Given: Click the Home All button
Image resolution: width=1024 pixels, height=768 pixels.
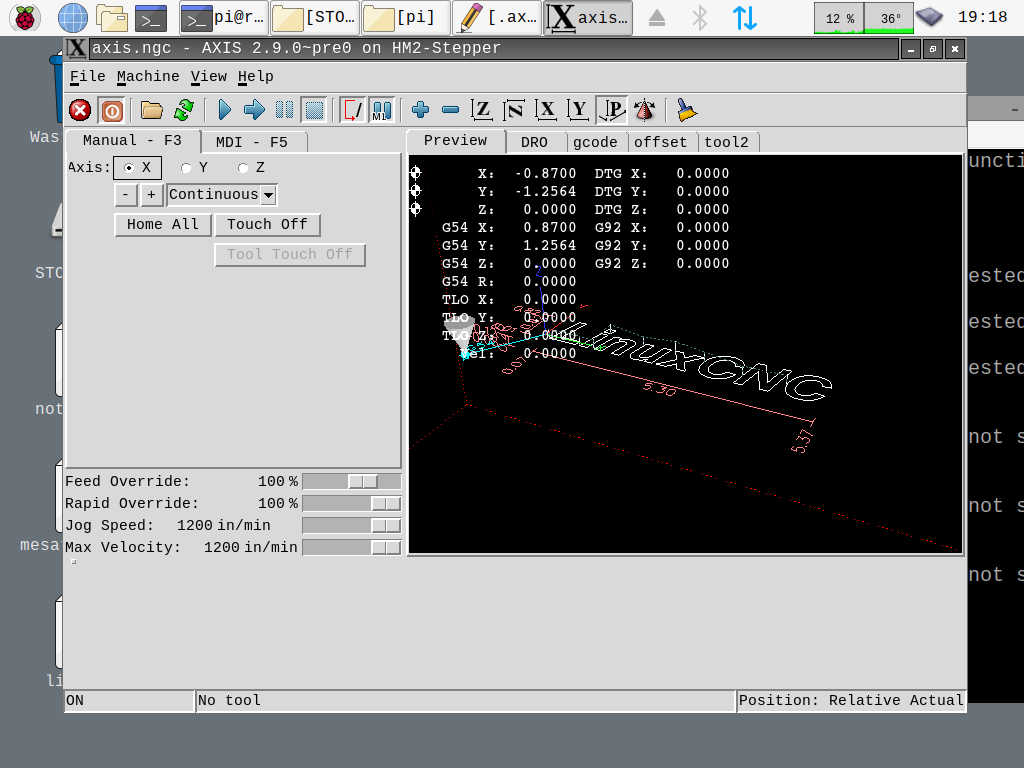Looking at the screenshot, I should 163,225.
